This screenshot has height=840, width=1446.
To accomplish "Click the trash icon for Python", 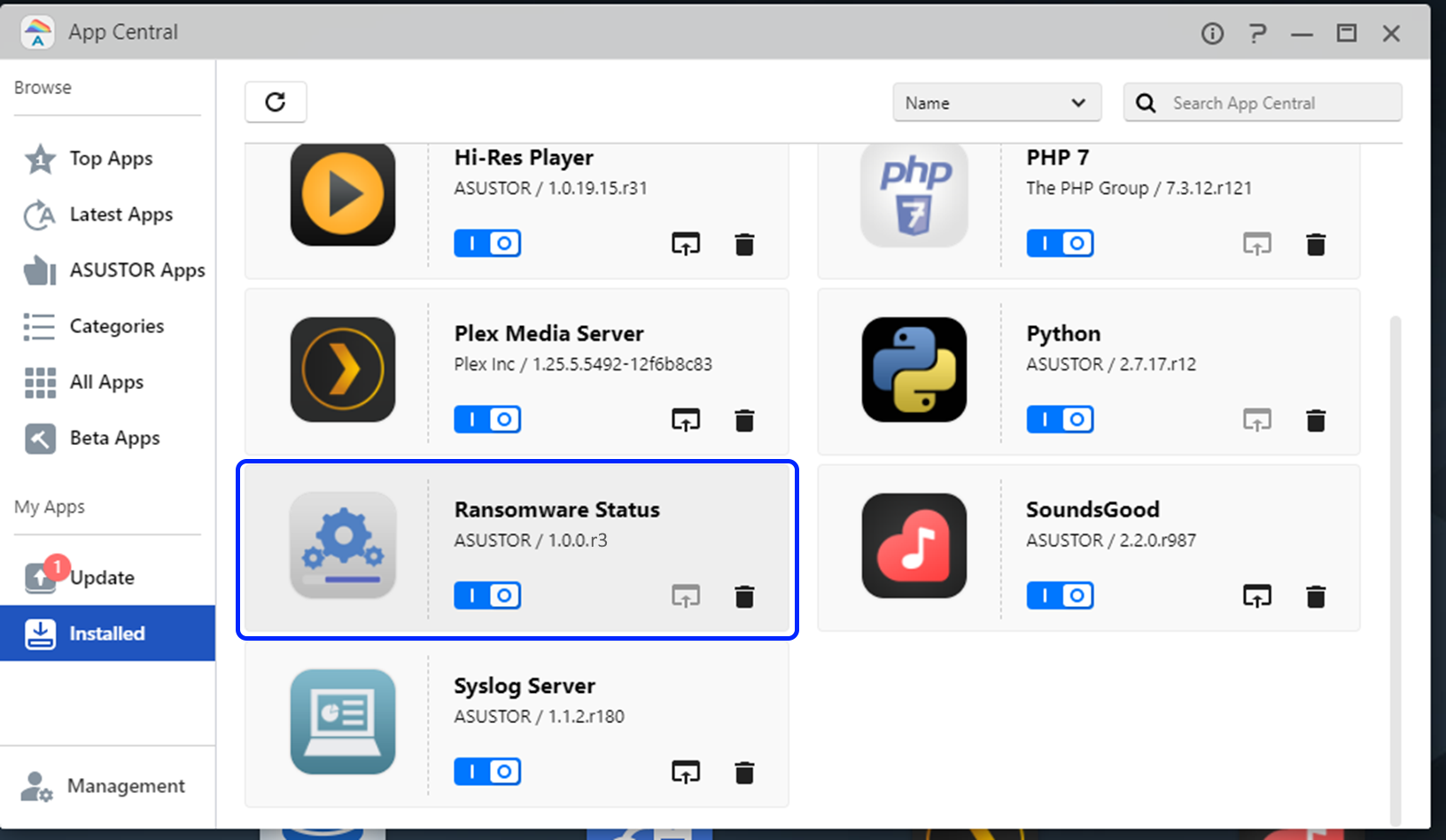I will pyautogui.click(x=1316, y=420).
